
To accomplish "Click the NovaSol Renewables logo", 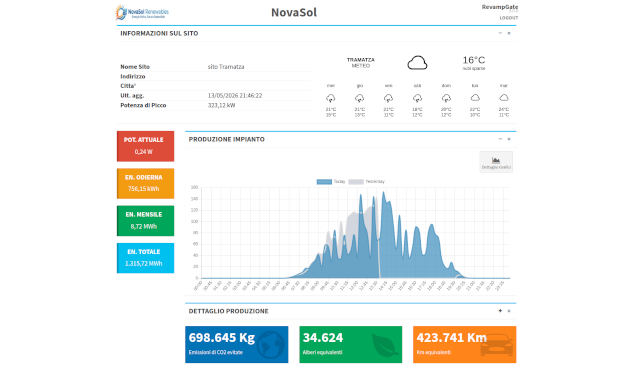I will pyautogui.click(x=142, y=13).
